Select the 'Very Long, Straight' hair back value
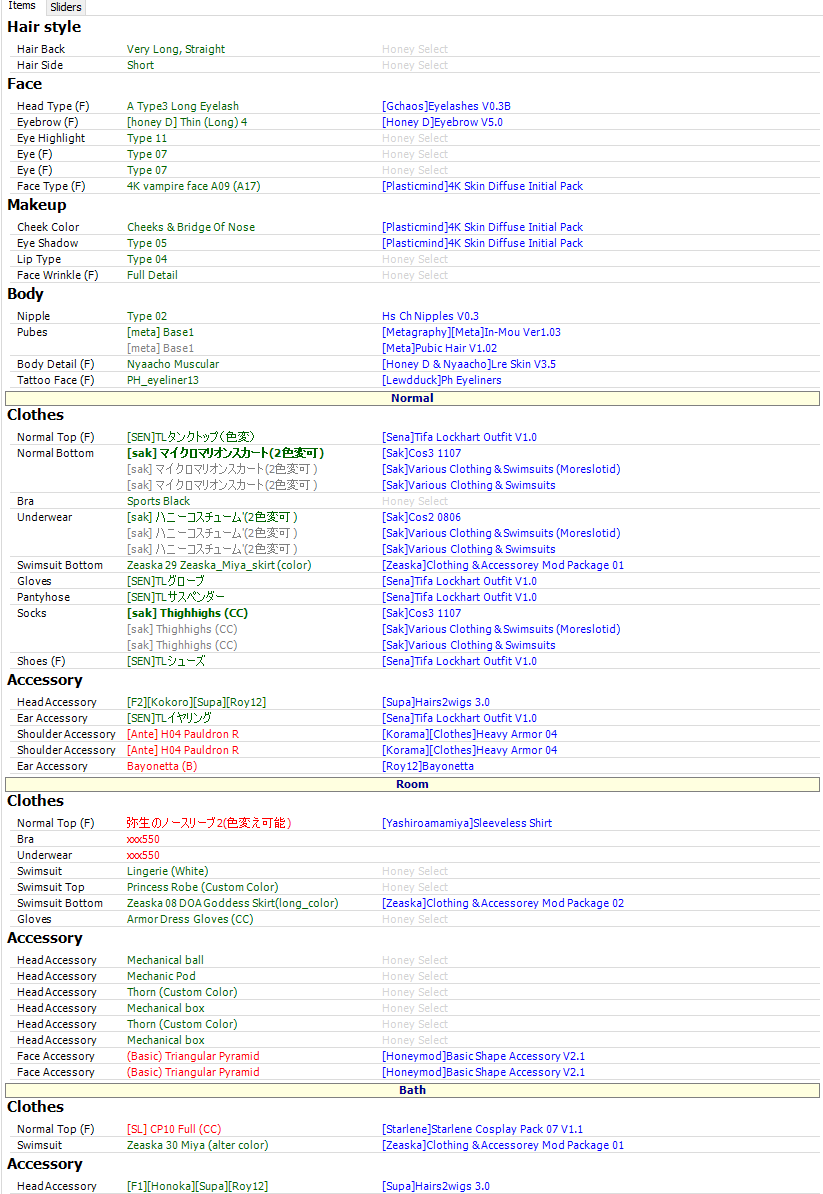Screen dimensions: 823x1194 tap(176, 49)
